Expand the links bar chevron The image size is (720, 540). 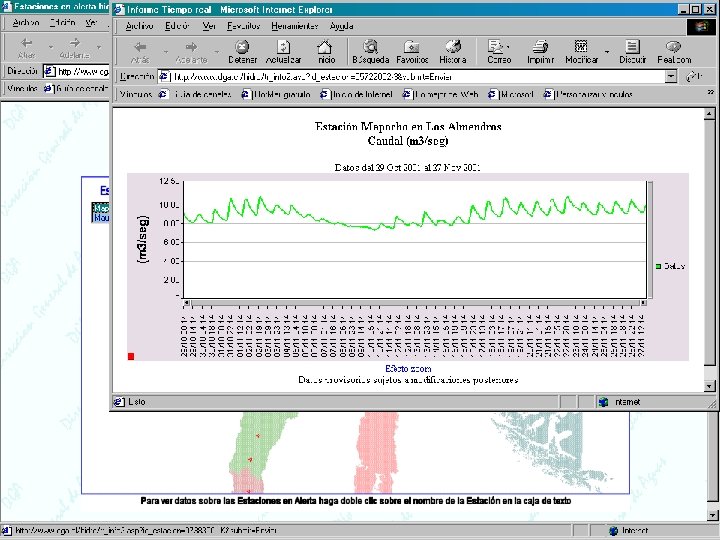(x=711, y=93)
